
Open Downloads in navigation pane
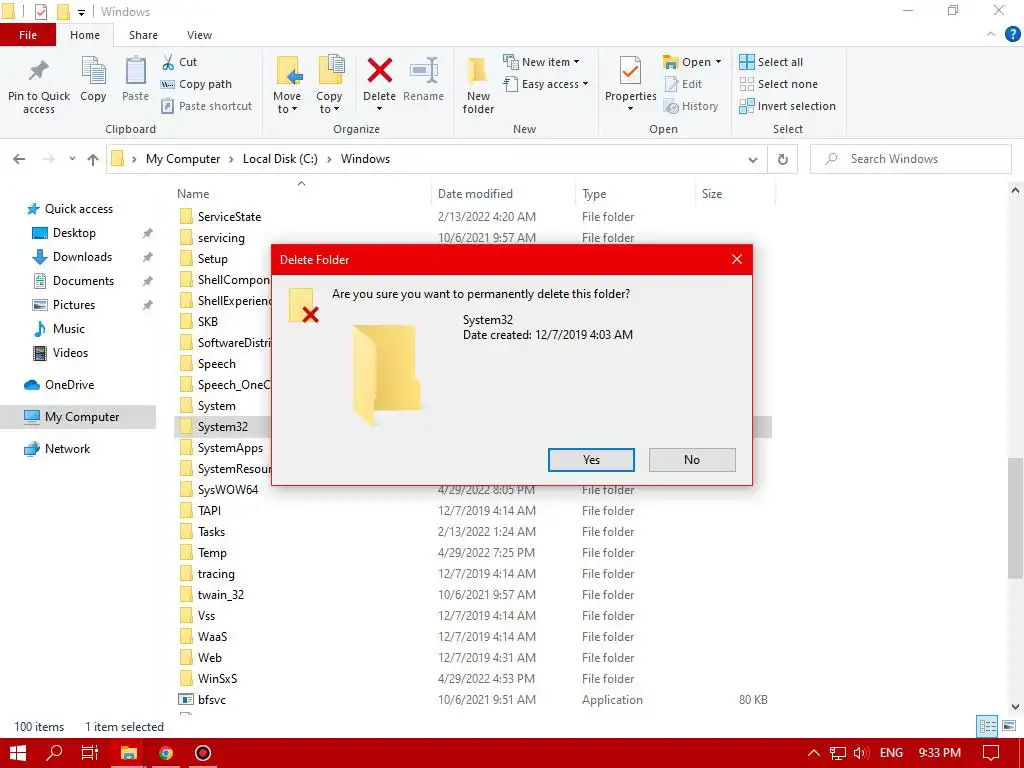[x=82, y=257]
